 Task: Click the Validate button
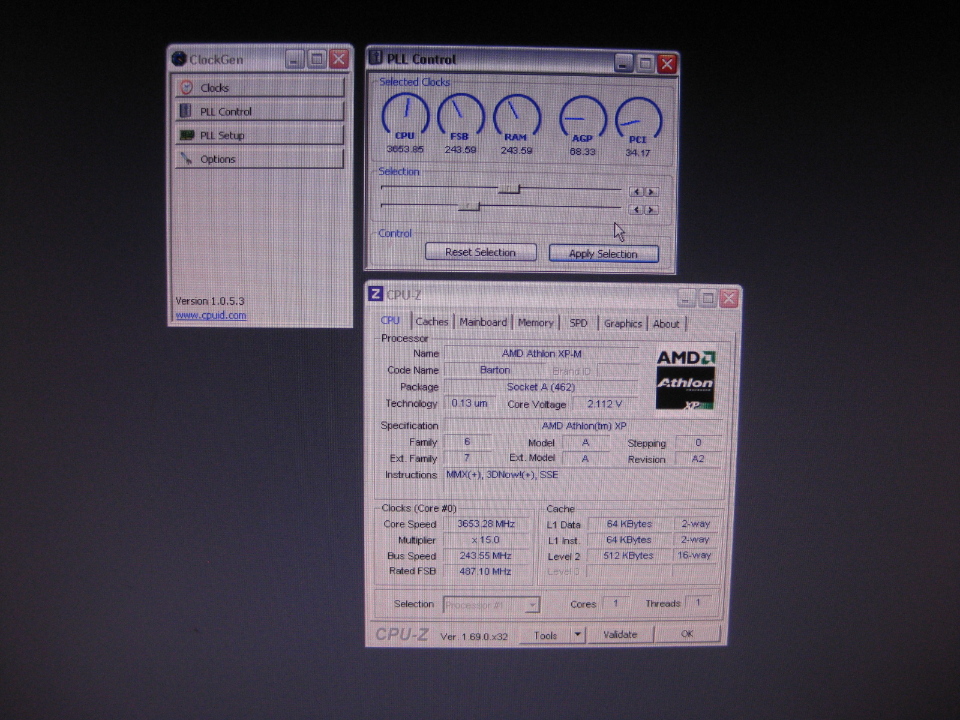pos(620,635)
